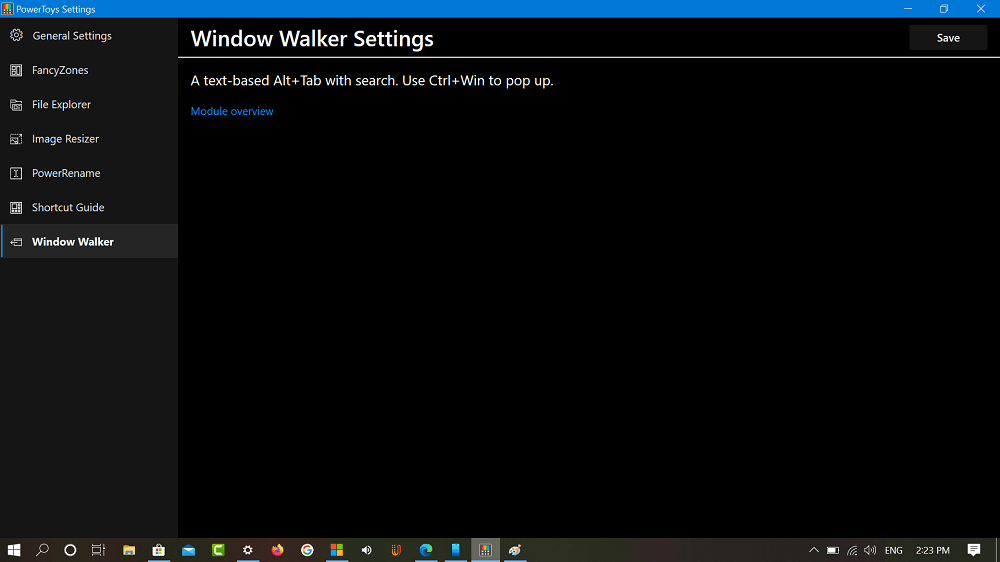The width and height of the screenshot is (1000, 562).
Task: Open the Windows Start menu
Action: click(14, 550)
